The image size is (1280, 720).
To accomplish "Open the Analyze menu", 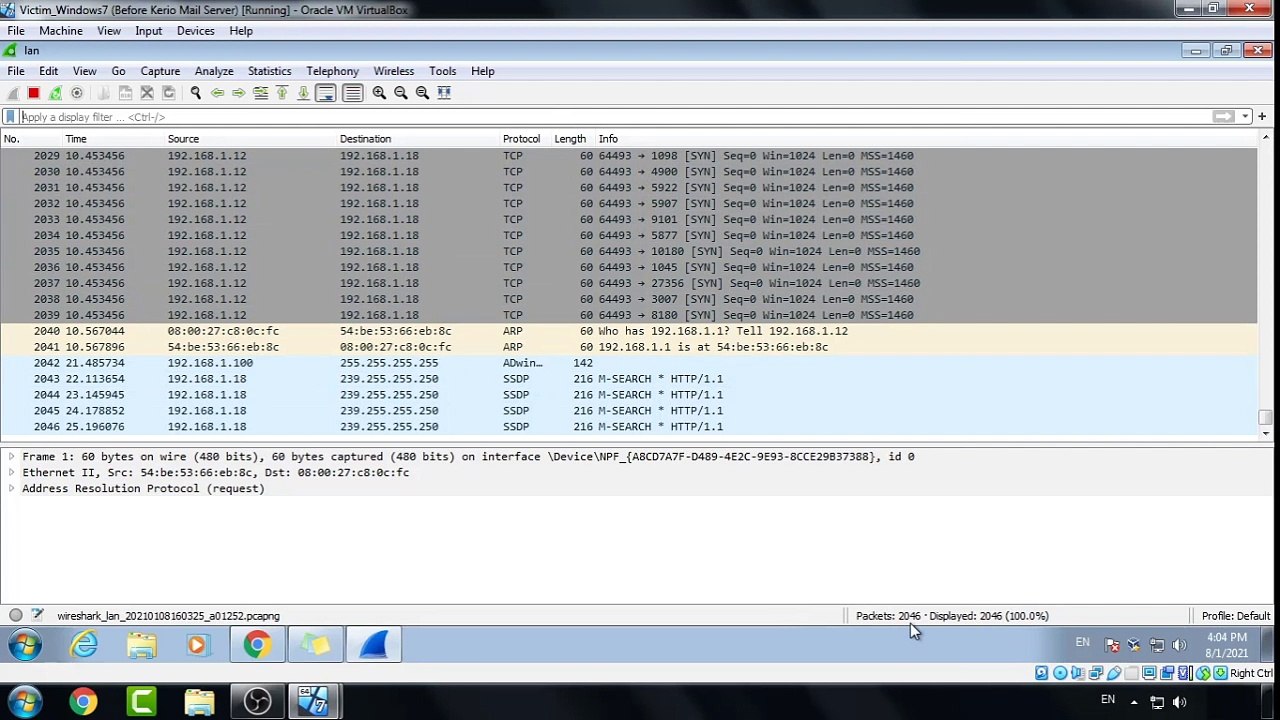I will (214, 71).
